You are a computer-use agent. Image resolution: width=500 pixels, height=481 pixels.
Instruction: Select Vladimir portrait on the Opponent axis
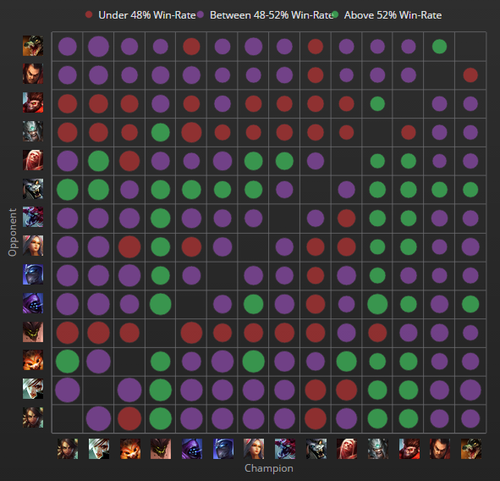point(33,160)
